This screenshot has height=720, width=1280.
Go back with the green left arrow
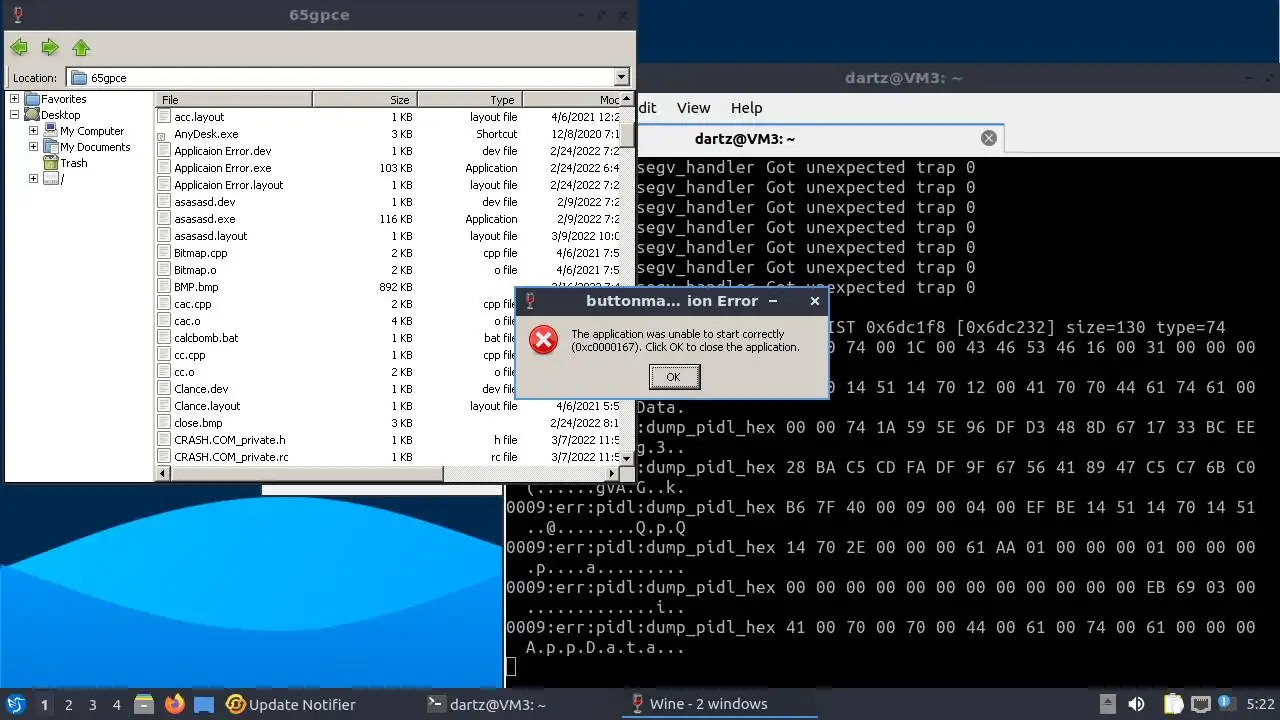18,47
